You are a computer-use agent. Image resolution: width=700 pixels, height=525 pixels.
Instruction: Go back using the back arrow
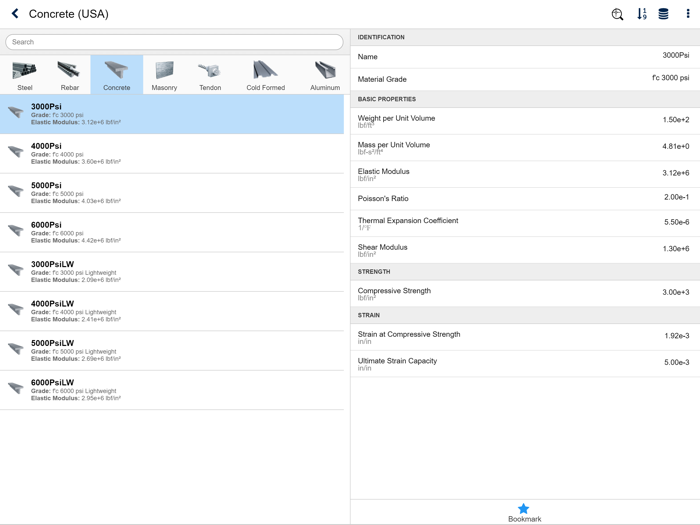click(15, 13)
